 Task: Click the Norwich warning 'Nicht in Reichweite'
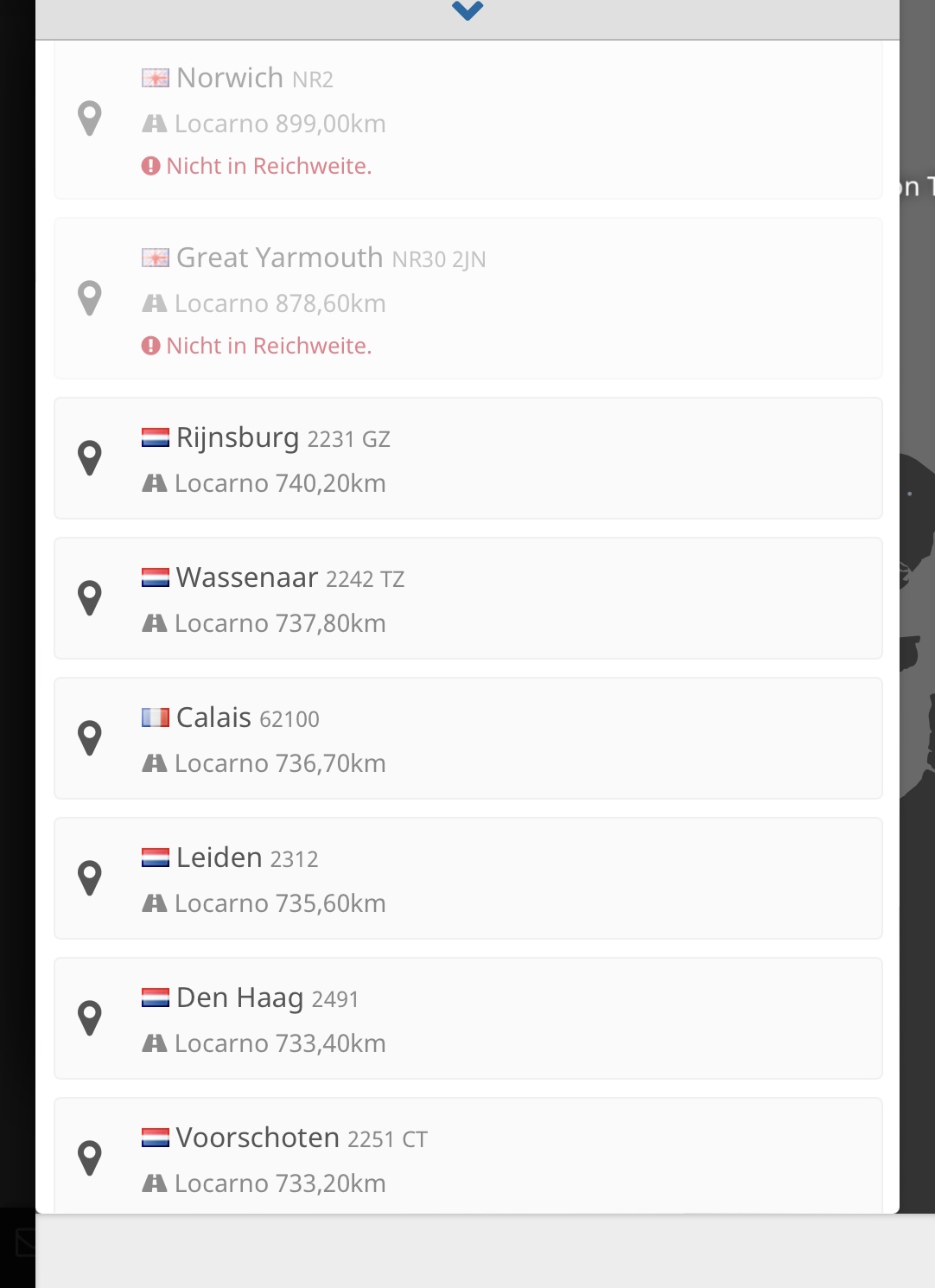pos(268,166)
